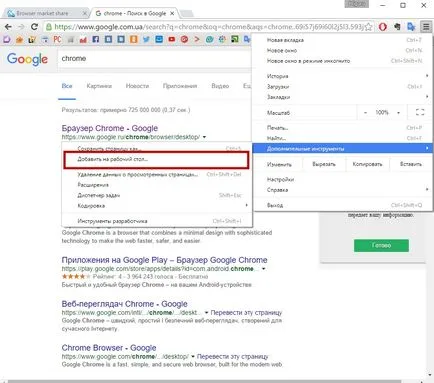Open Удаление данных о просмотренных страницах
This screenshot has height=383, width=434.
157,174
